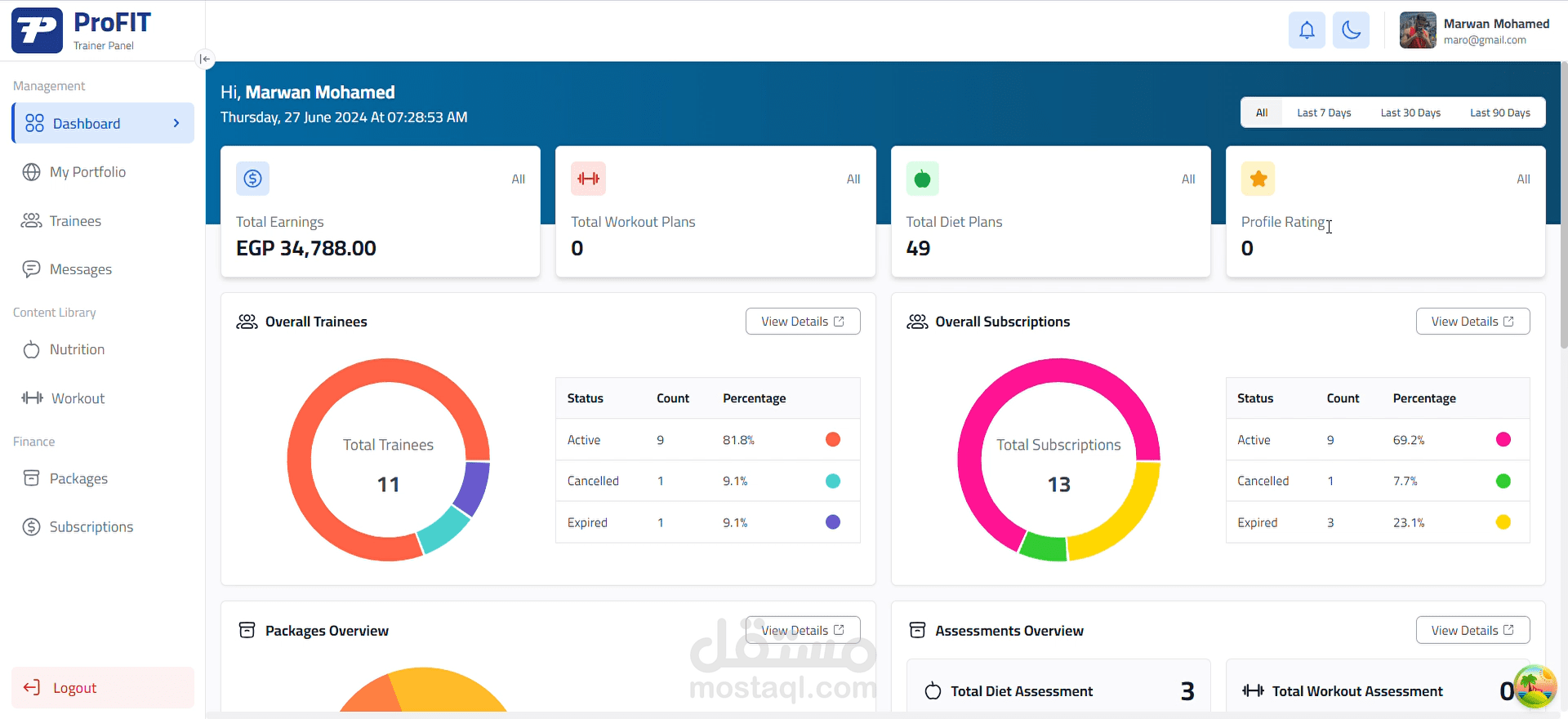Click the Packages Overview box icon

[247, 630]
